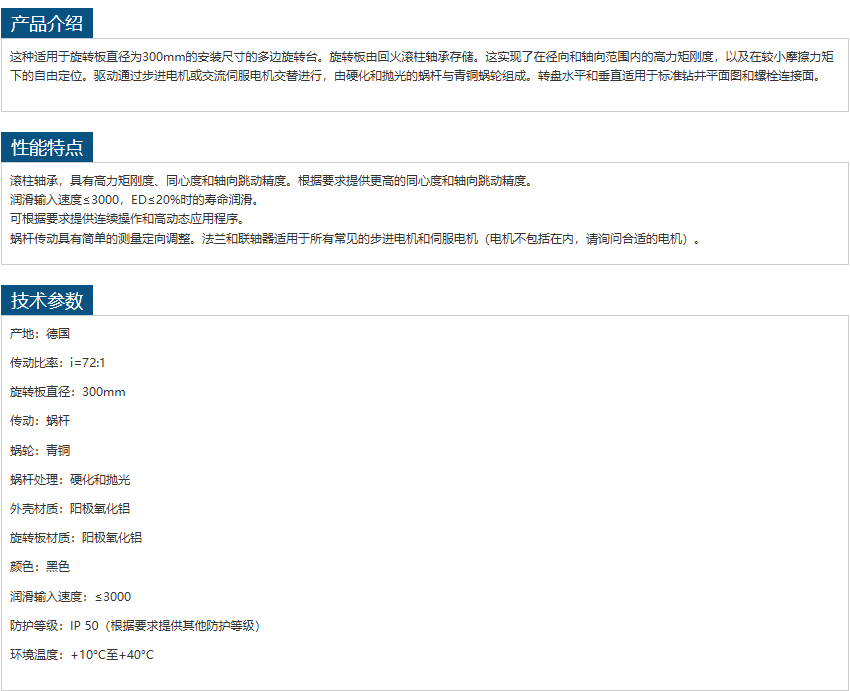Screen dimensions: 850x691
Task: Select the 性能特点 section header
Action: point(47,148)
